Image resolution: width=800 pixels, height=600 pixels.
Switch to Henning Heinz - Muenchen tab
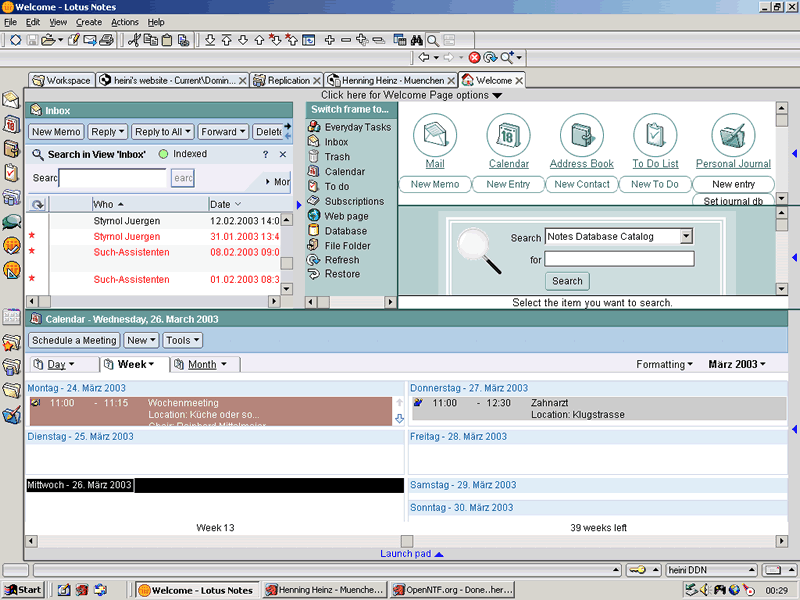click(391, 80)
